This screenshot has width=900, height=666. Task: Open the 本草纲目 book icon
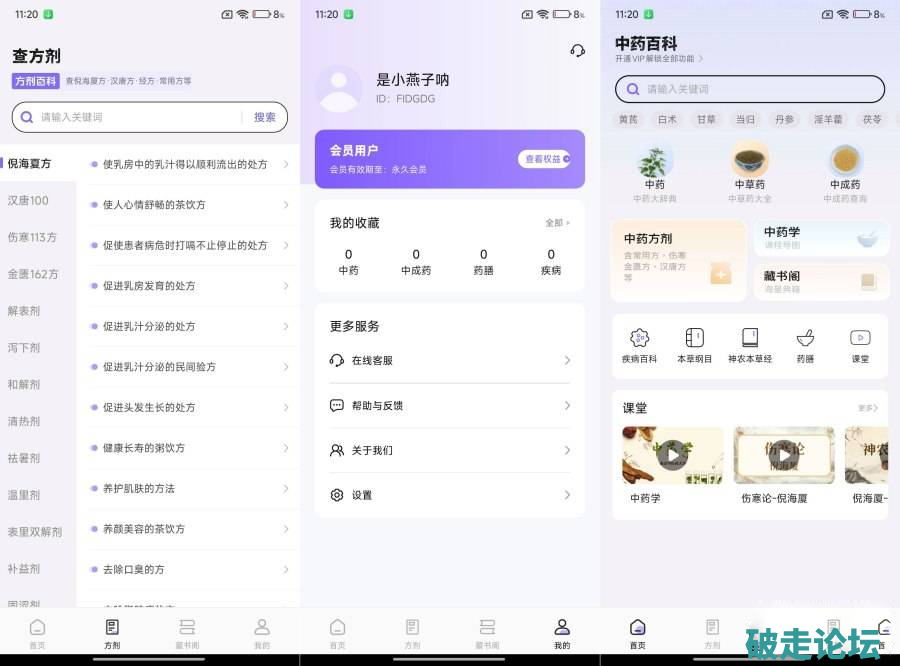click(694, 338)
